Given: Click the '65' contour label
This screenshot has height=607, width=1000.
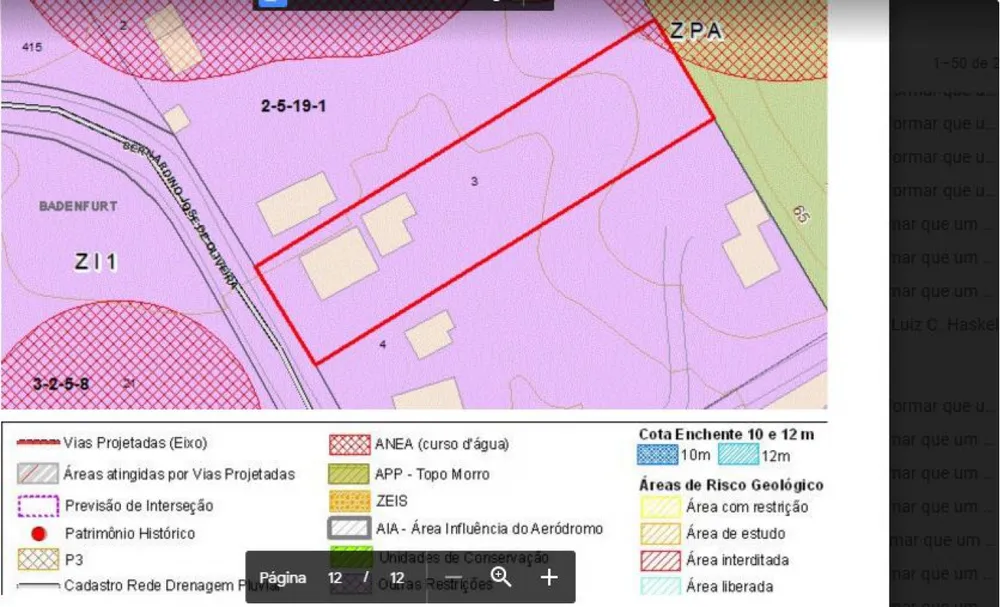Looking at the screenshot, I should [801, 214].
